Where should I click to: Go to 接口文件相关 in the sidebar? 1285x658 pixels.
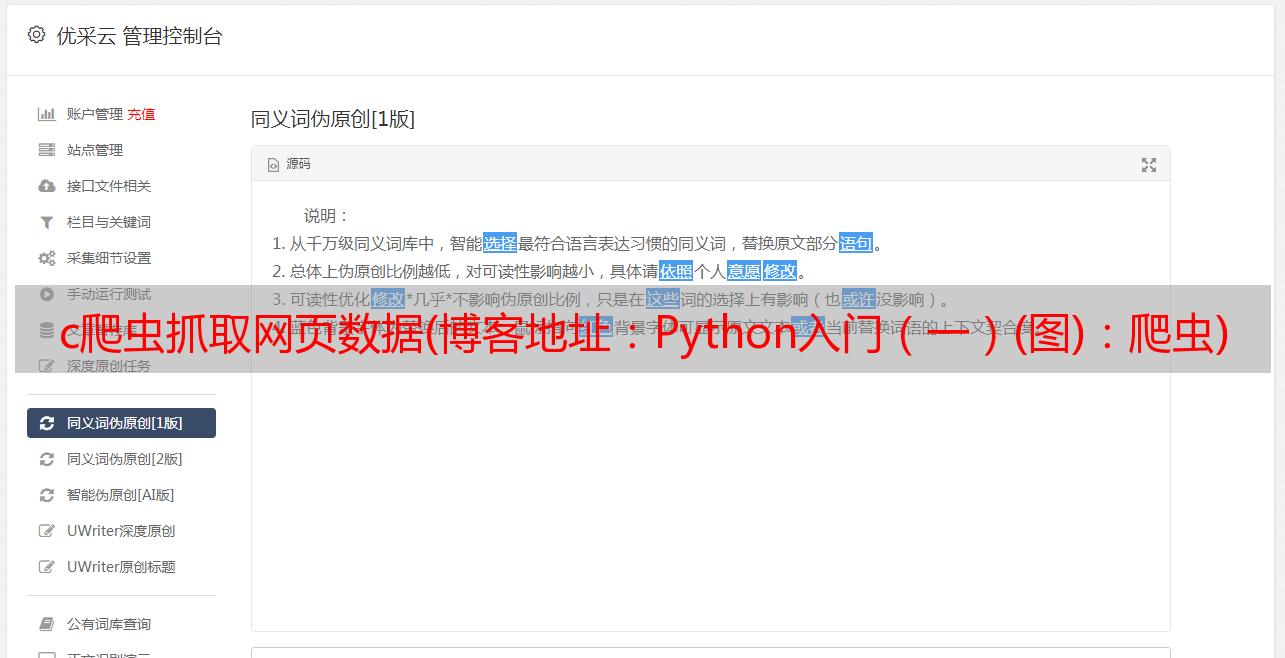click(x=109, y=186)
